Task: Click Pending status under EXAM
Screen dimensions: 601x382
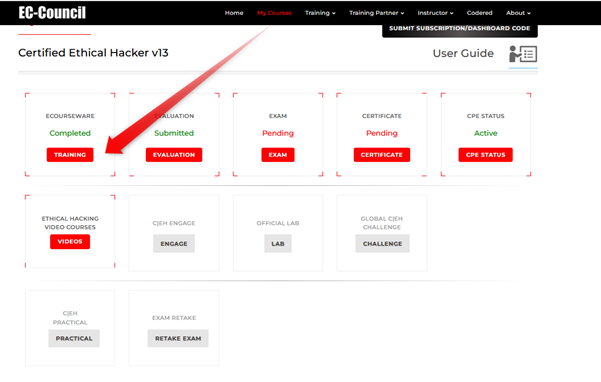Action: pos(278,133)
